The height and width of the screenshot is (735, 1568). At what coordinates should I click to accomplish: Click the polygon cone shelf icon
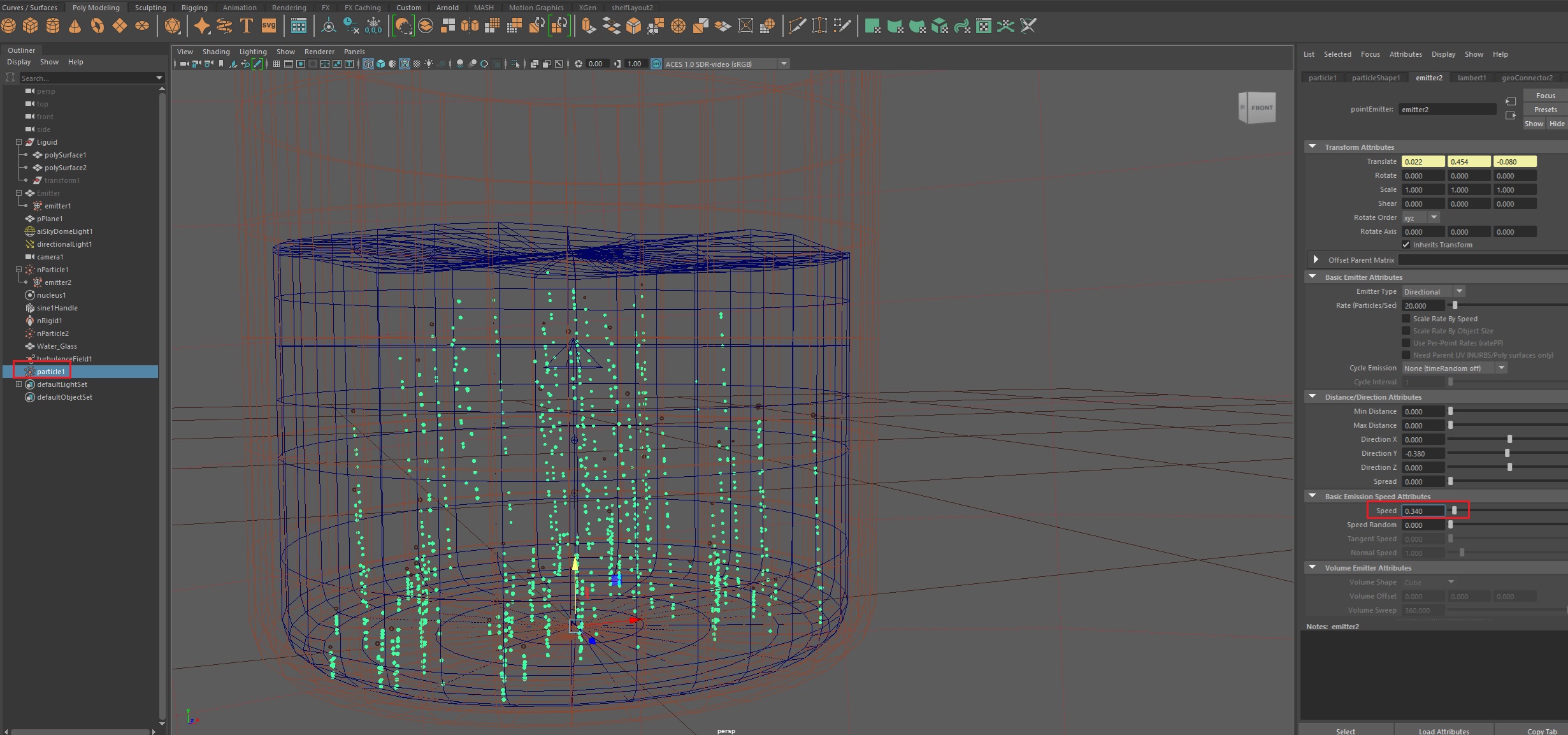click(75, 26)
